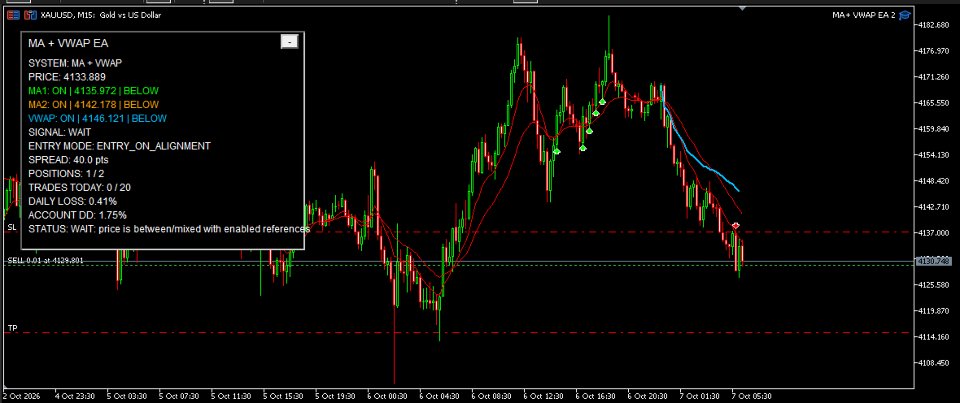Open the One Click Trading panel icon
The image size is (960, 403).
click(x=13, y=15)
